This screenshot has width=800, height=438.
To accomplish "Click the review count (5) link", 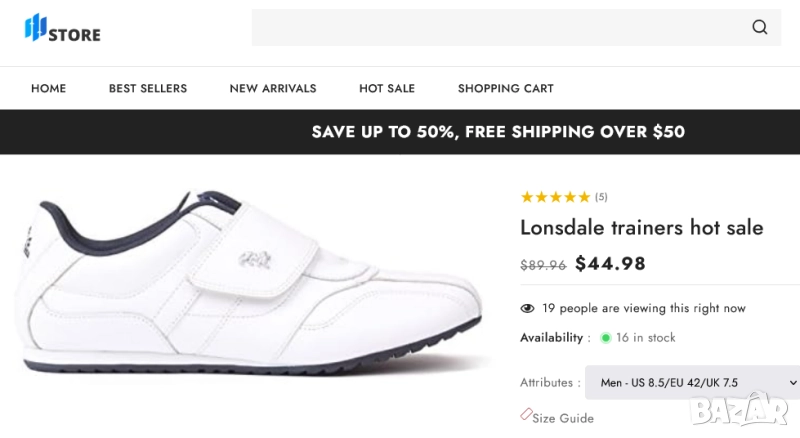I will pyautogui.click(x=601, y=197).
